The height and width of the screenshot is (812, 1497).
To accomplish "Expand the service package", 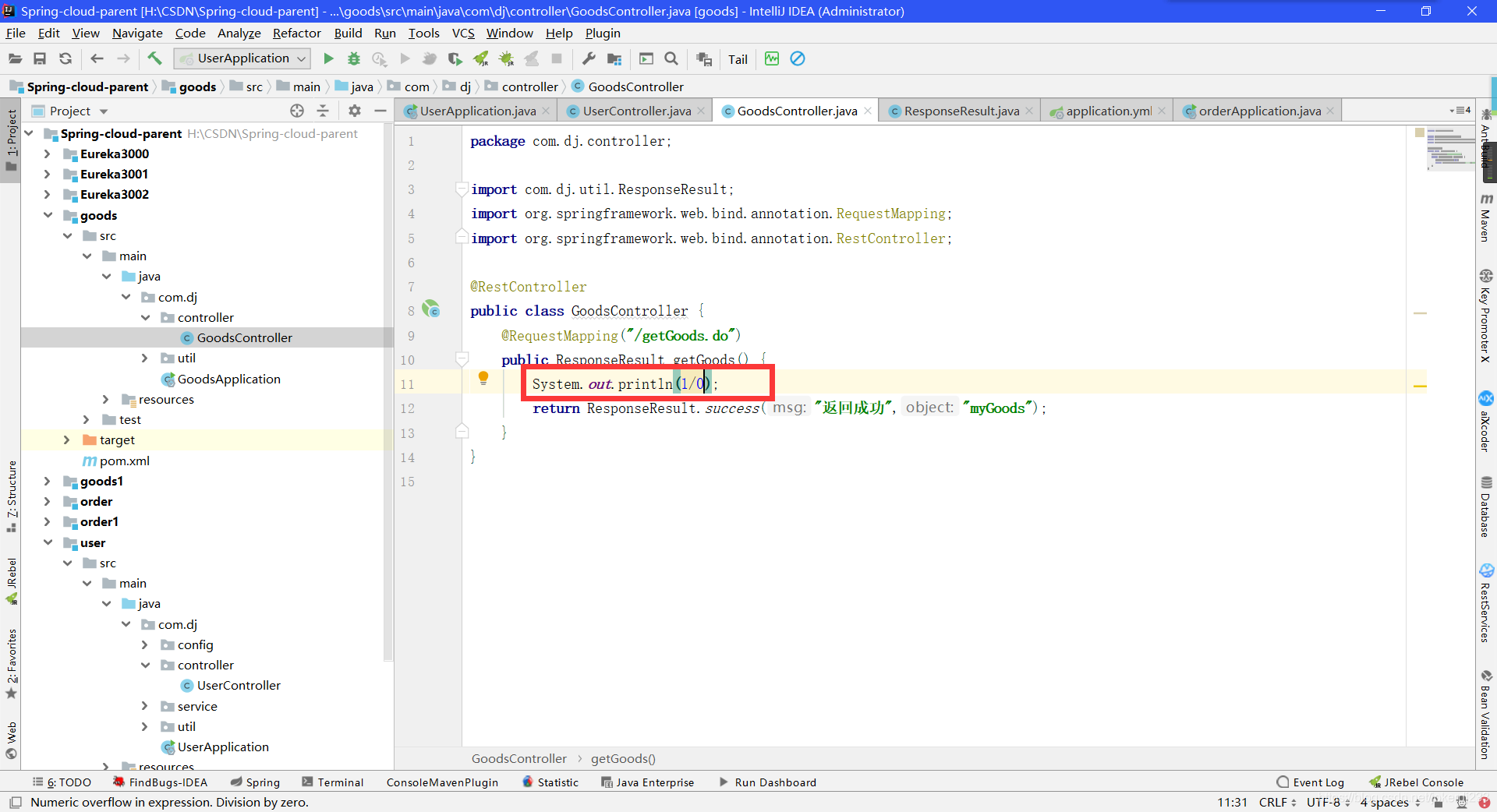I will click(145, 706).
